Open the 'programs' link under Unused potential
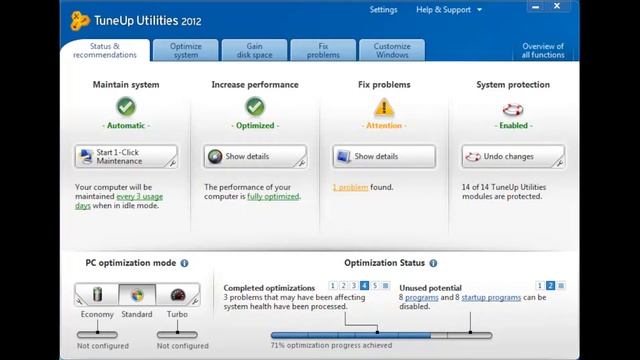Image resolution: width=640 pixels, height=360 pixels. tap(422, 298)
